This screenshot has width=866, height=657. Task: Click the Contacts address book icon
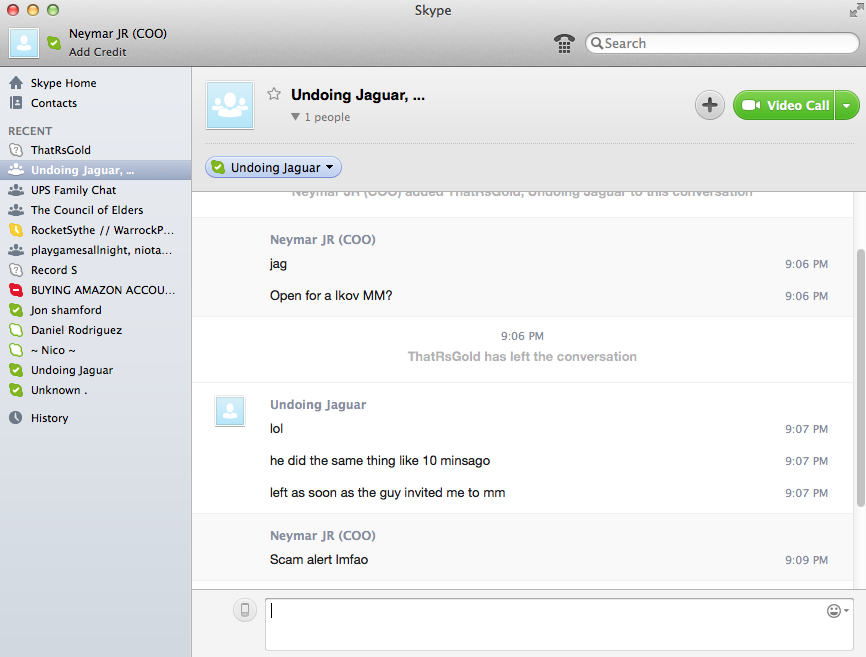(x=16, y=103)
